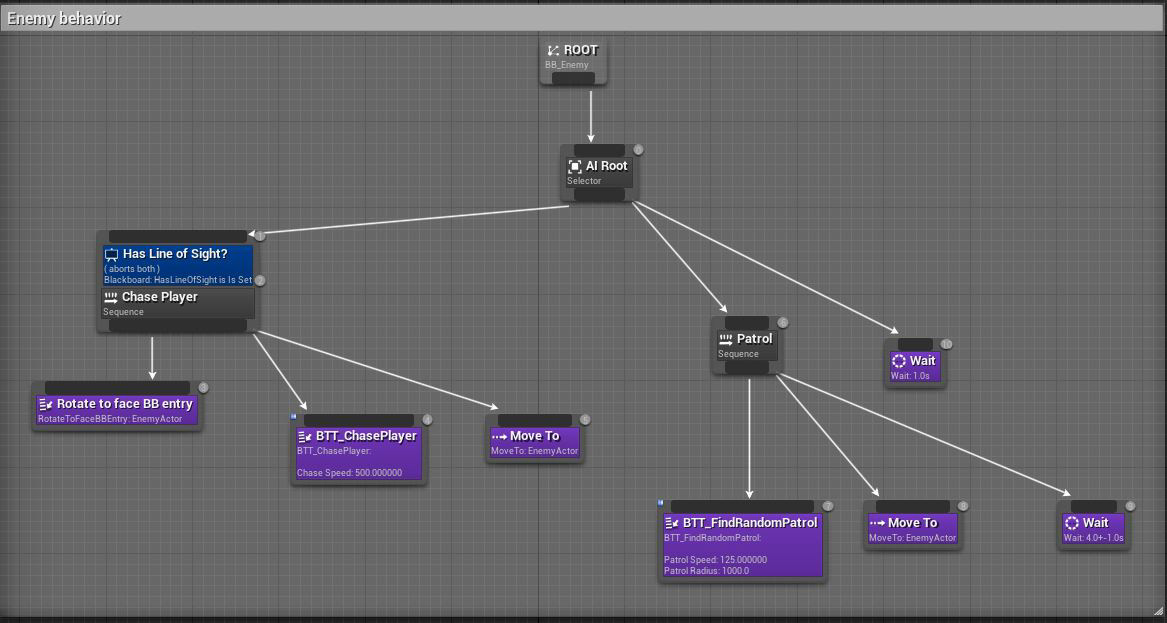Screen dimensions: 1167x623
Task: Click the Move To icon under the Patrol branch
Action: click(x=877, y=522)
